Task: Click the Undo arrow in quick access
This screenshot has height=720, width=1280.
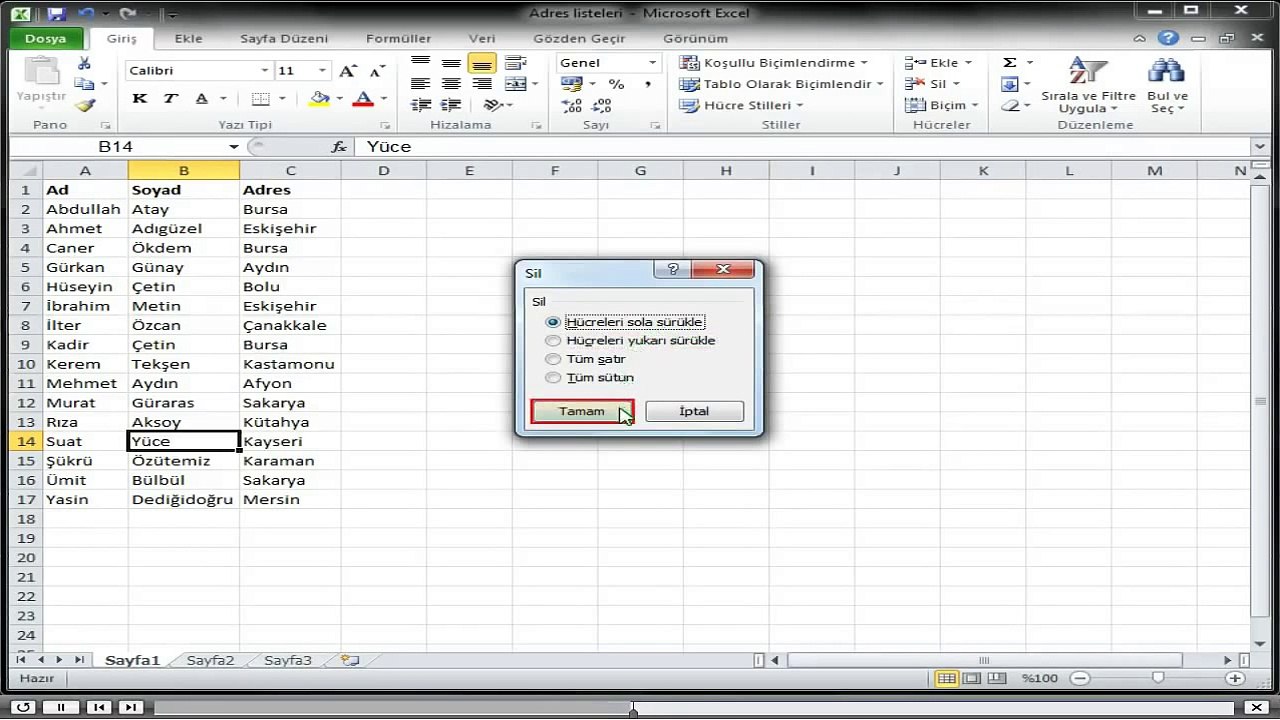Action: (x=85, y=14)
